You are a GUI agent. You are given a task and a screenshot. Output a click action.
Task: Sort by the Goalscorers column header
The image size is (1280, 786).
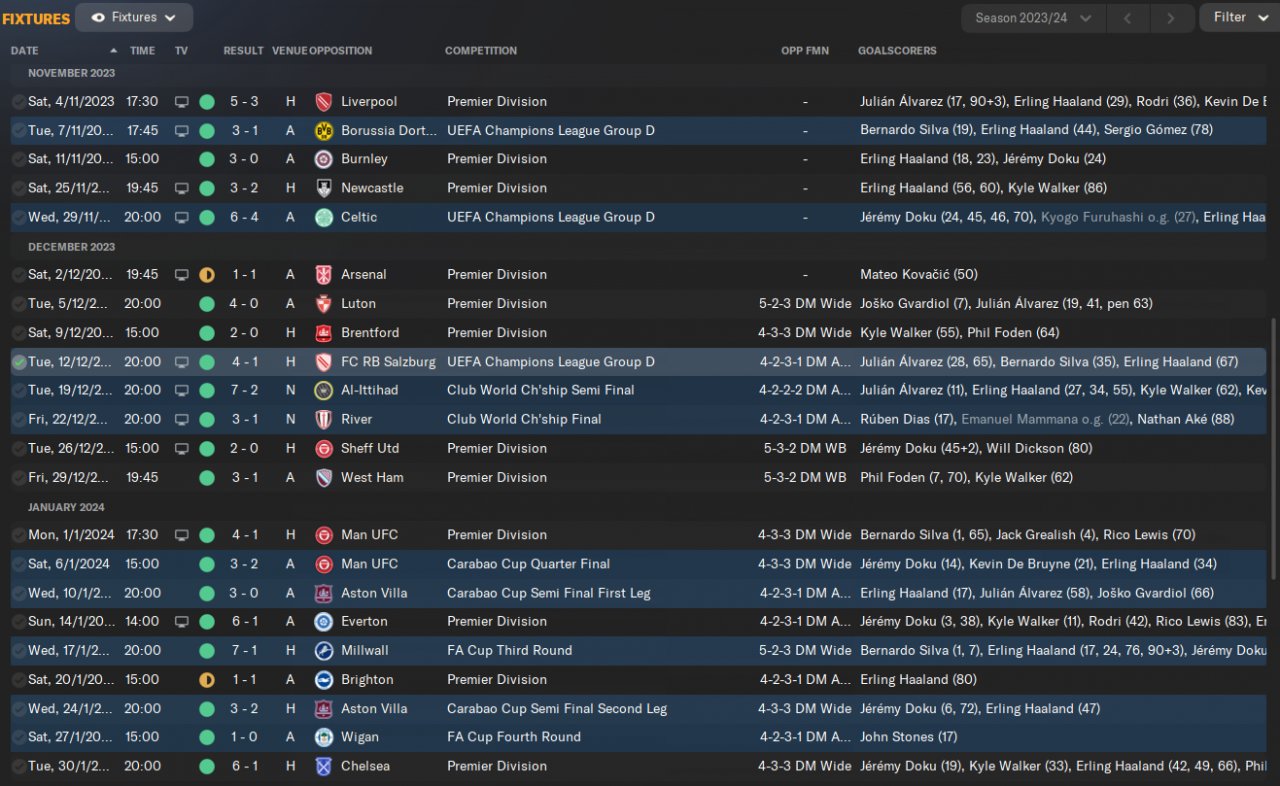tap(898, 51)
